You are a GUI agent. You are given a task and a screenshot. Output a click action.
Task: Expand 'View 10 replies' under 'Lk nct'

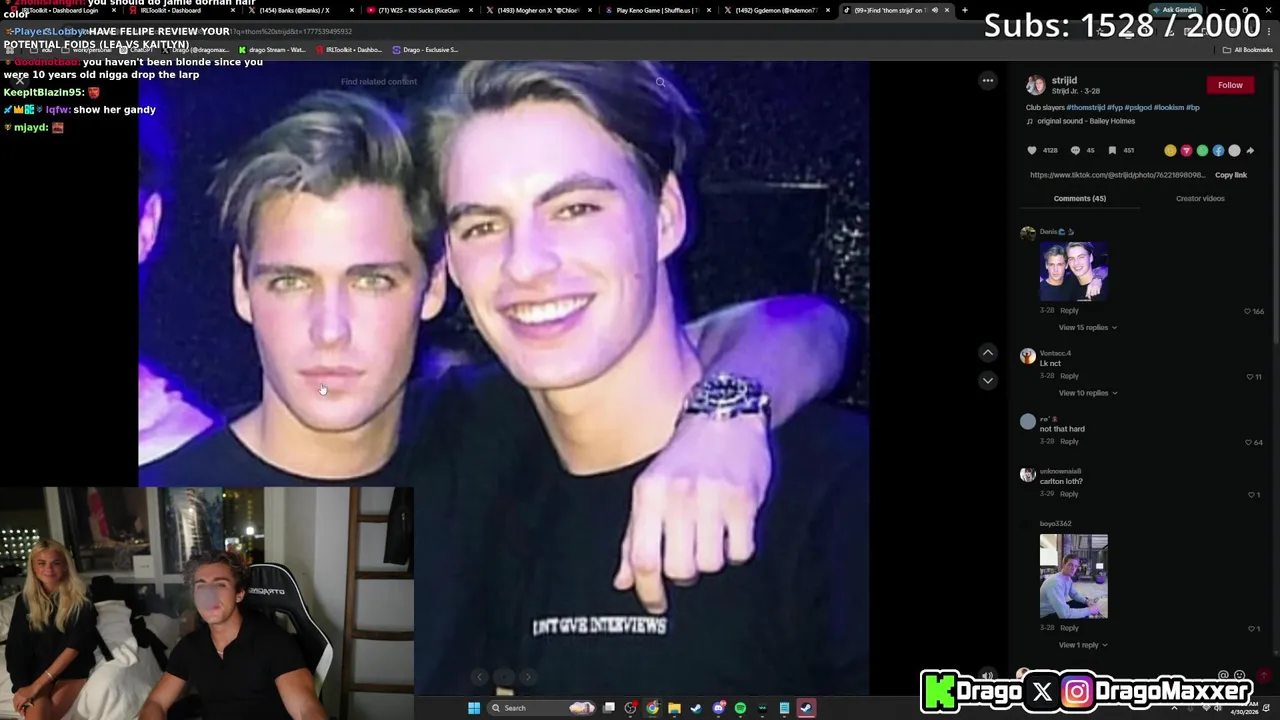click(x=1087, y=393)
